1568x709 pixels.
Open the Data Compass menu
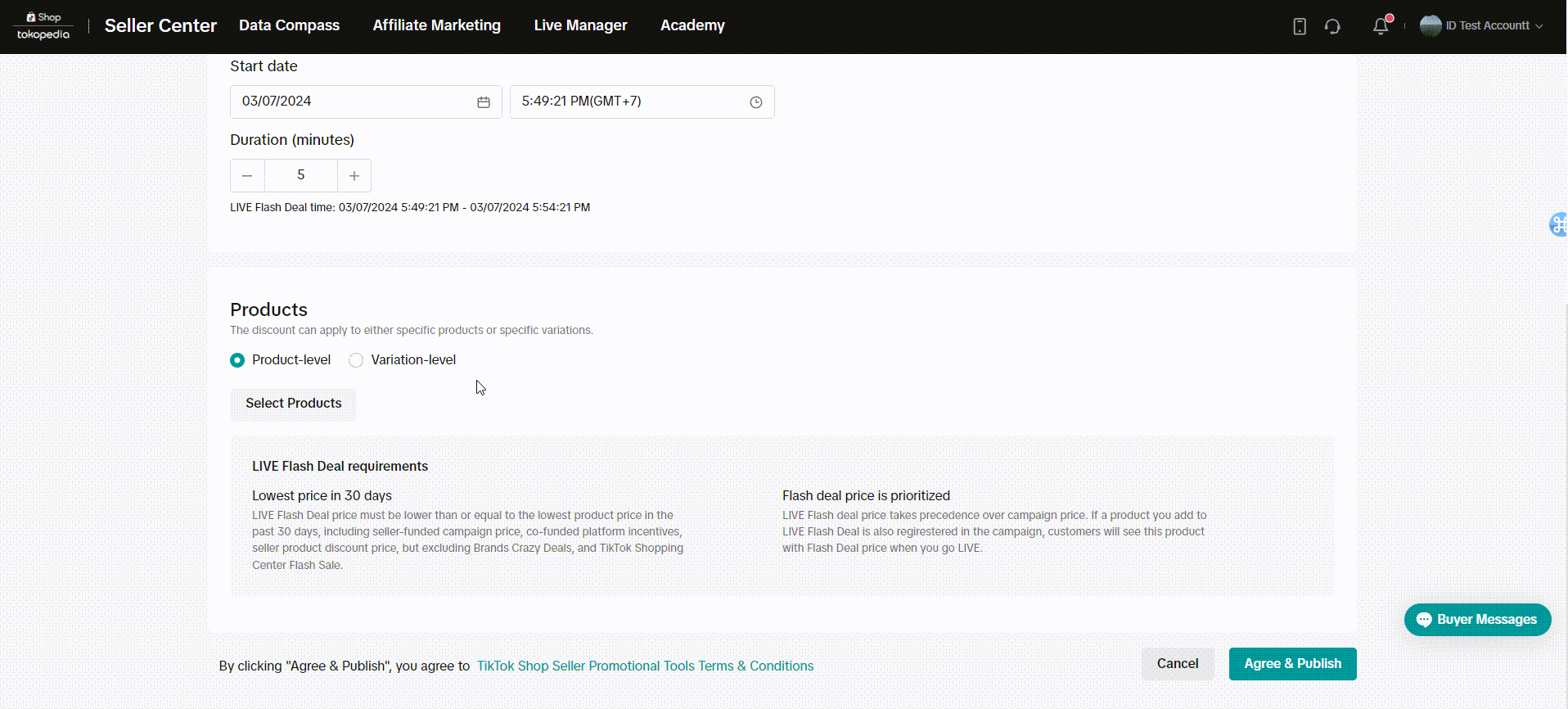tap(289, 25)
